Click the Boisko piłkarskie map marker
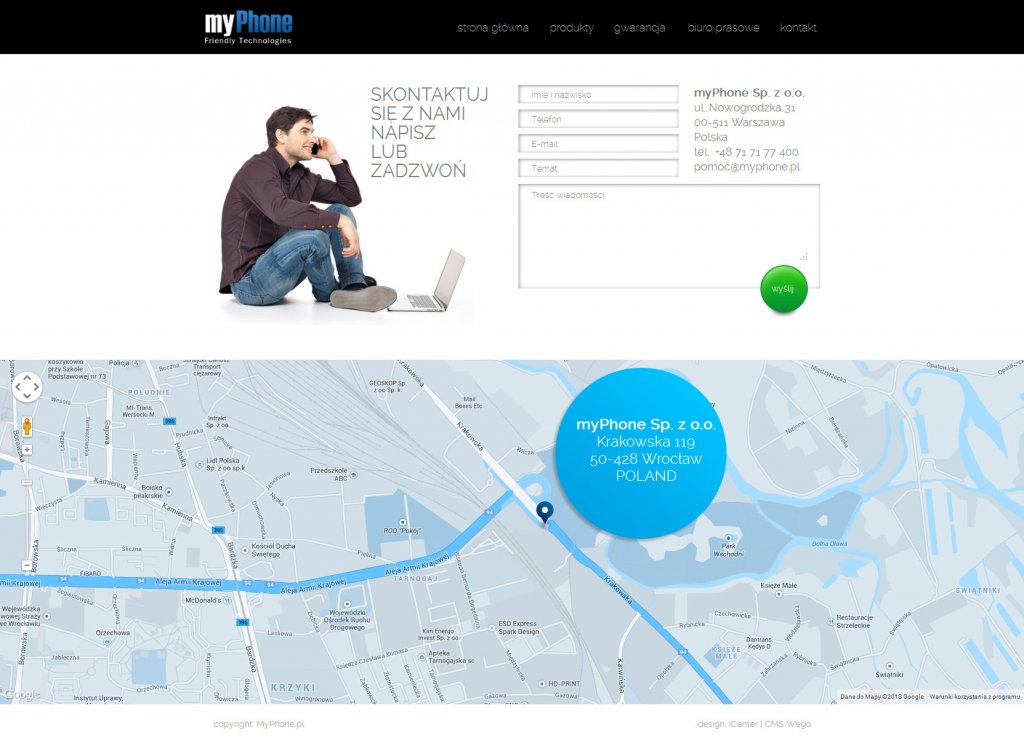The image size is (1024, 743). pos(168,491)
